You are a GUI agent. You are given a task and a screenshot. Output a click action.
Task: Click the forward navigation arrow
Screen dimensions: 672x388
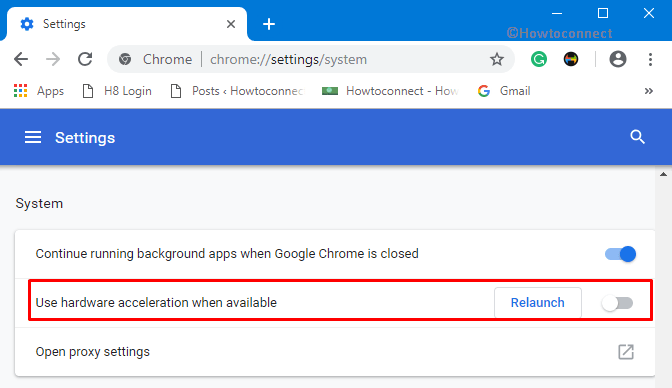click(x=53, y=59)
